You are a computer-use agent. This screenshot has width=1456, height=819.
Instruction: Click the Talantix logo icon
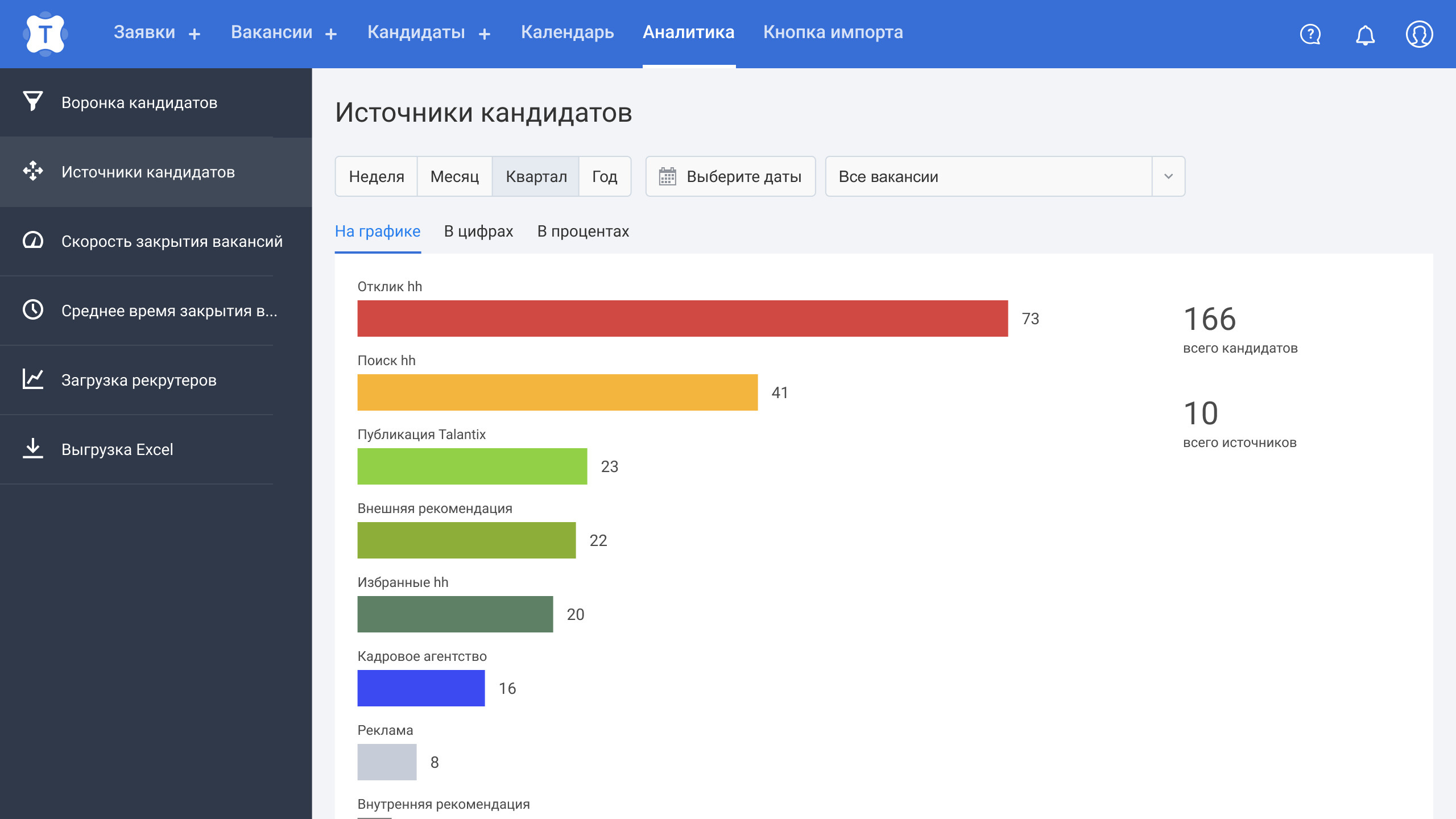tap(45, 34)
